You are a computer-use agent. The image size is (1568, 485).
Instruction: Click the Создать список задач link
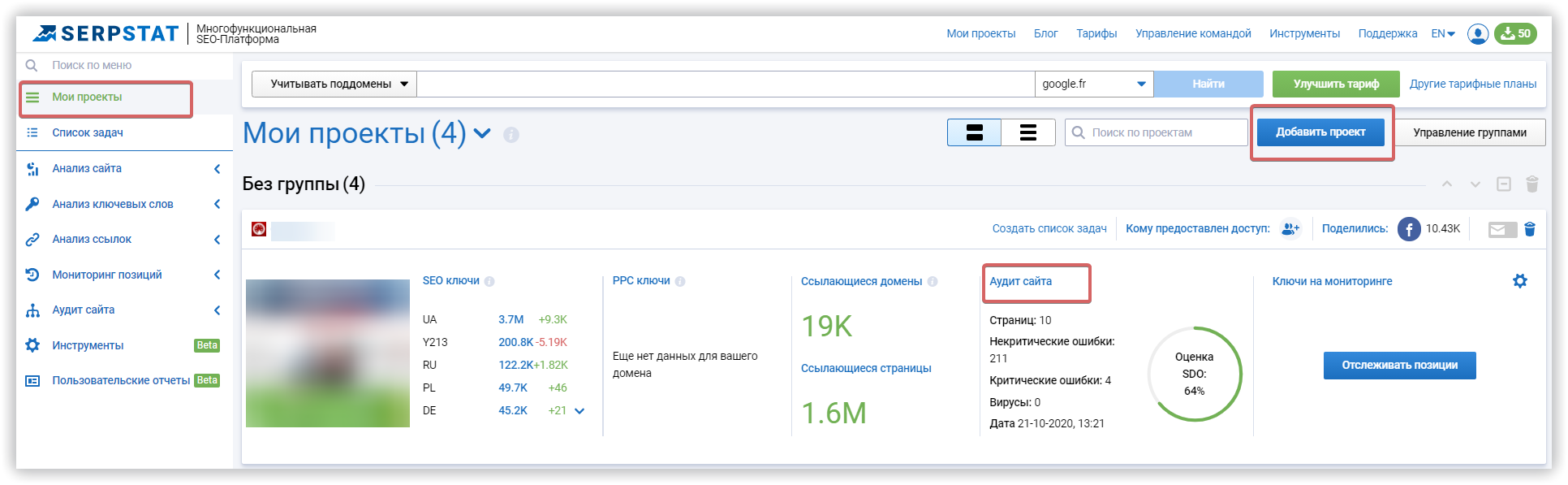[x=1049, y=229]
